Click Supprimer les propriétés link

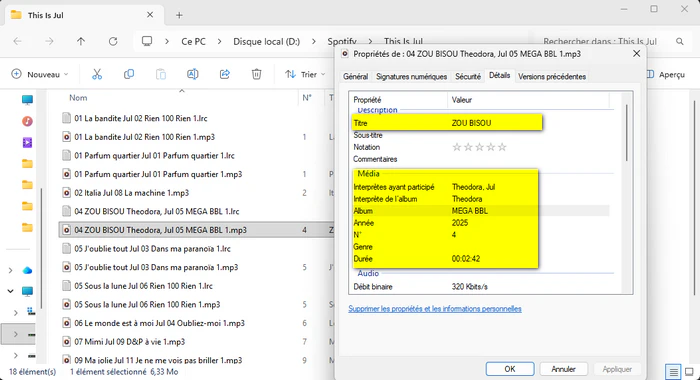pos(435,309)
